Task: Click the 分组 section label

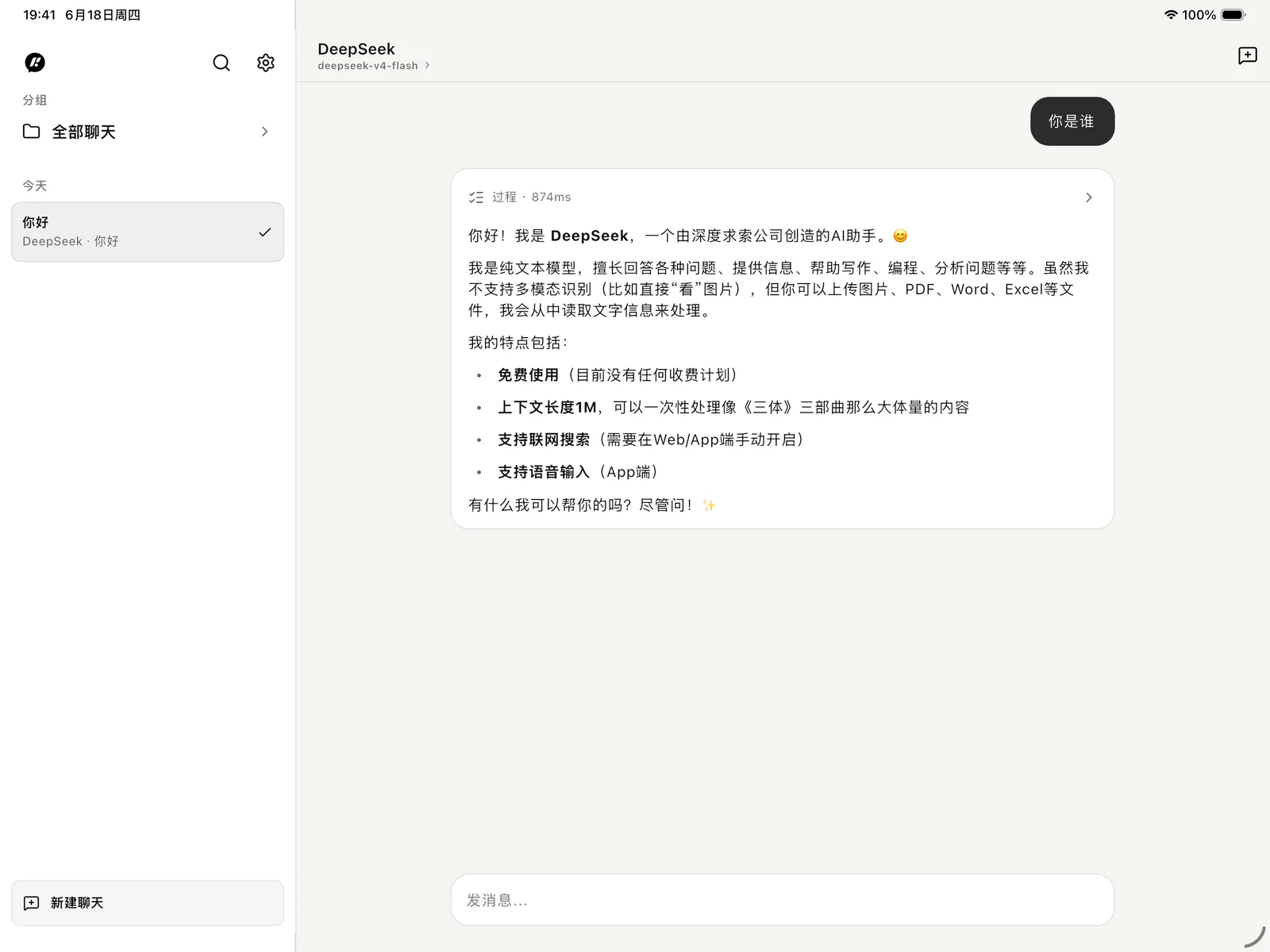Action: click(x=35, y=100)
